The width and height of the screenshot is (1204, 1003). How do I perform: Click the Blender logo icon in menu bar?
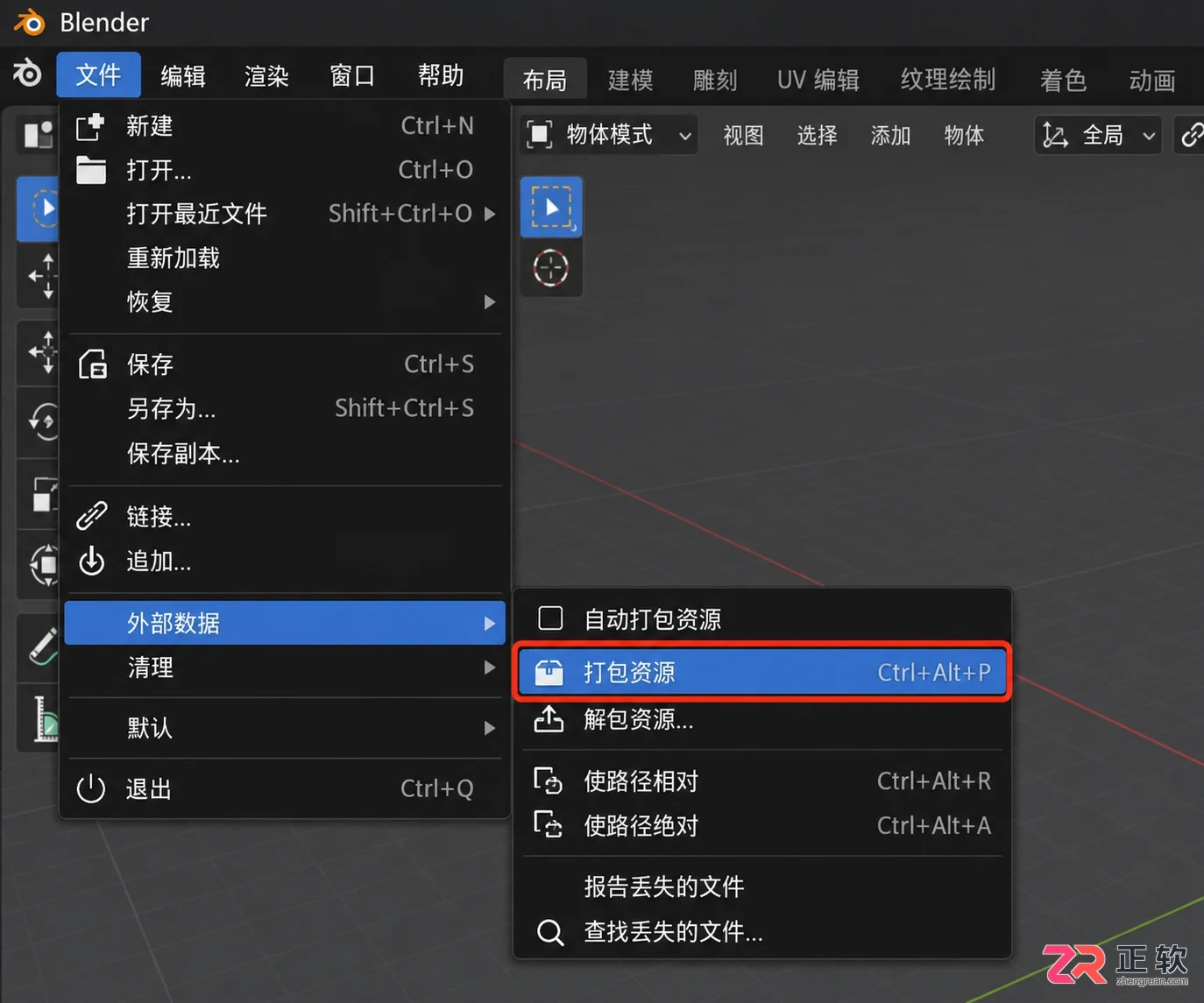coord(27,73)
